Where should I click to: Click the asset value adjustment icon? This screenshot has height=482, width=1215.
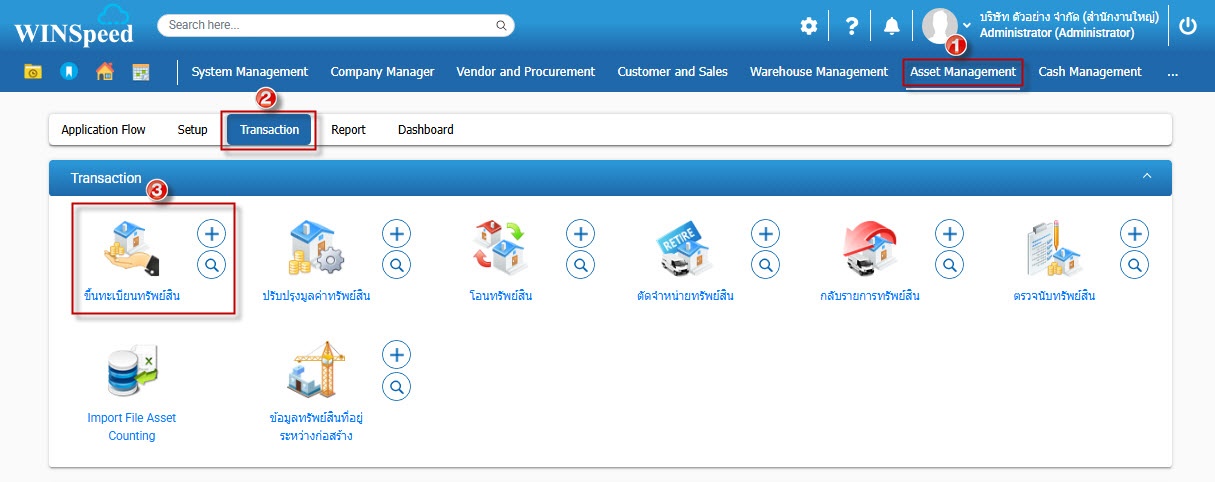(316, 249)
